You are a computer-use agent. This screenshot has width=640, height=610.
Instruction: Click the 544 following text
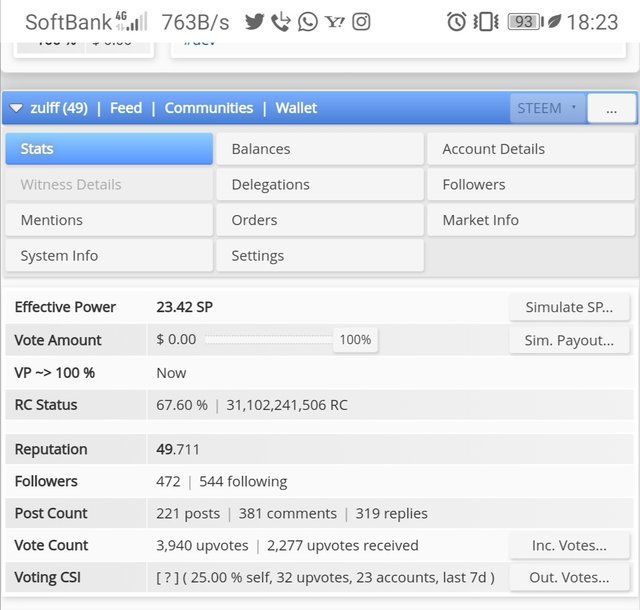tap(243, 482)
